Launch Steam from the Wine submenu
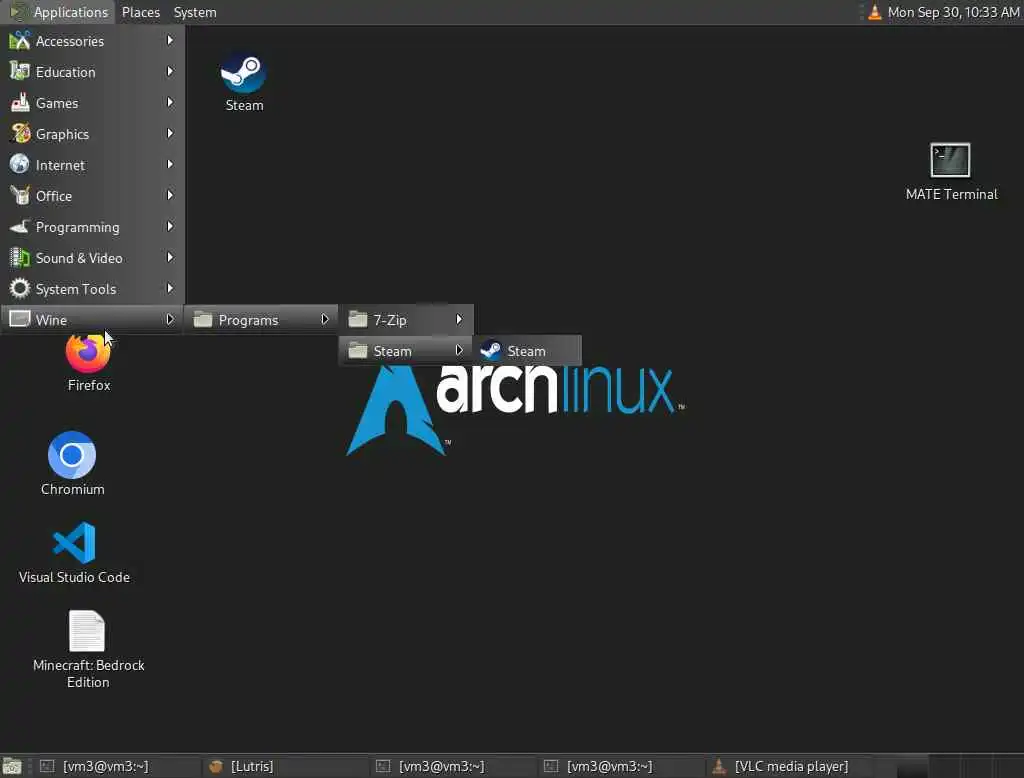This screenshot has width=1024, height=778. pyautogui.click(x=527, y=351)
